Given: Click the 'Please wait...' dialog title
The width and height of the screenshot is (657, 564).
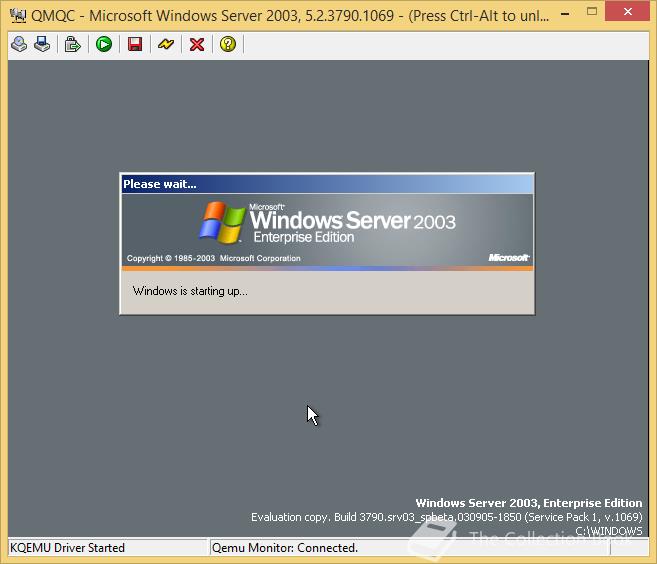Looking at the screenshot, I should [x=160, y=184].
